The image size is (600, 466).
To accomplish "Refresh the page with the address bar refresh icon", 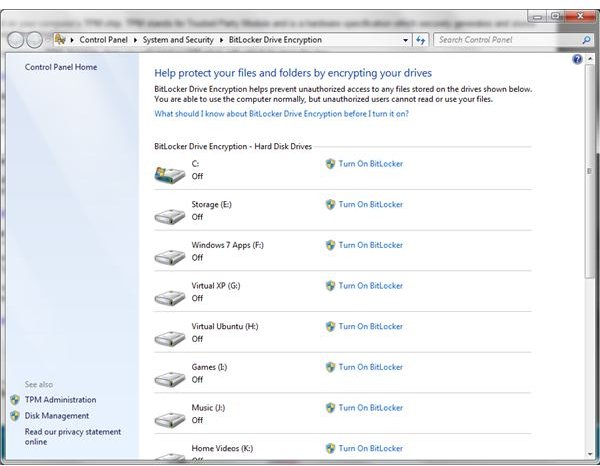I will coord(421,40).
